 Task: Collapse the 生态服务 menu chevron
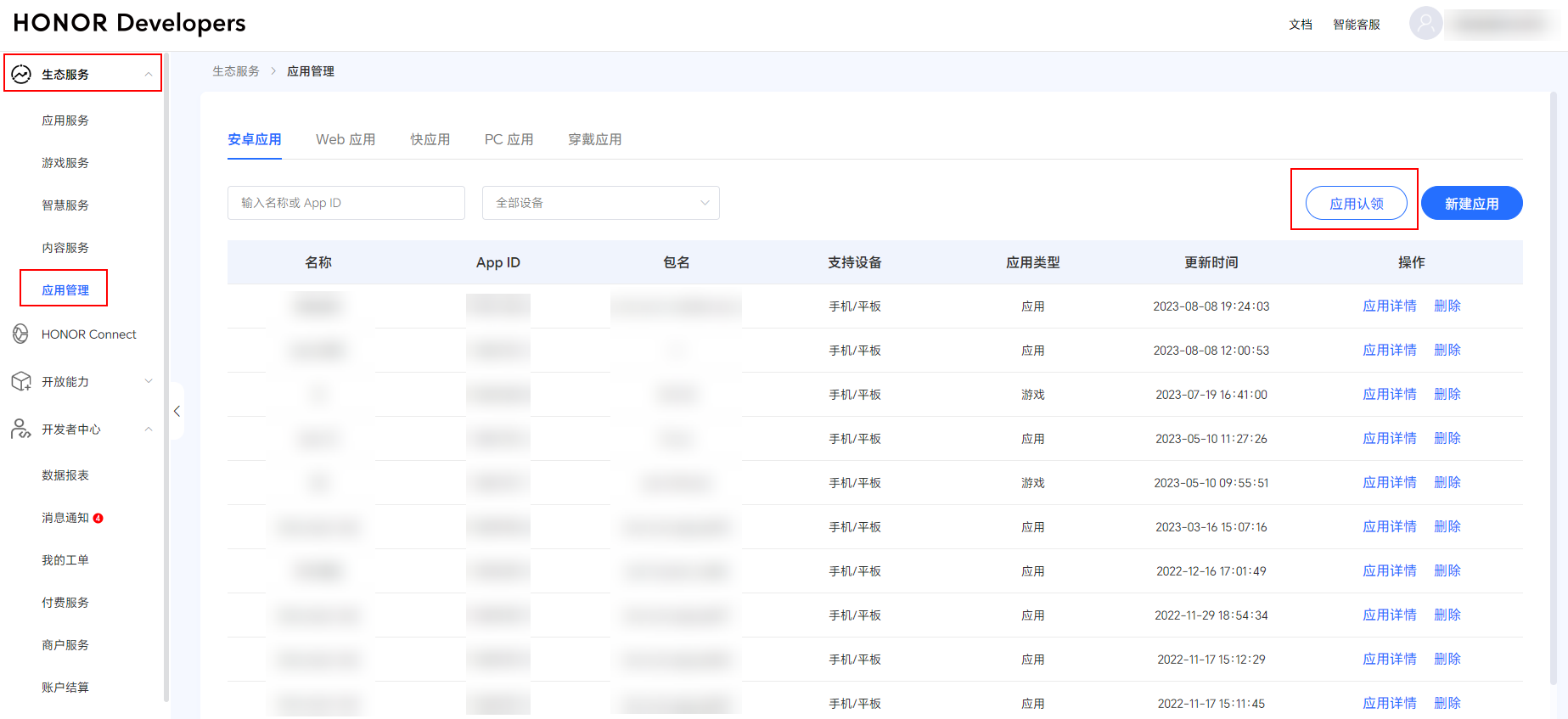point(149,75)
